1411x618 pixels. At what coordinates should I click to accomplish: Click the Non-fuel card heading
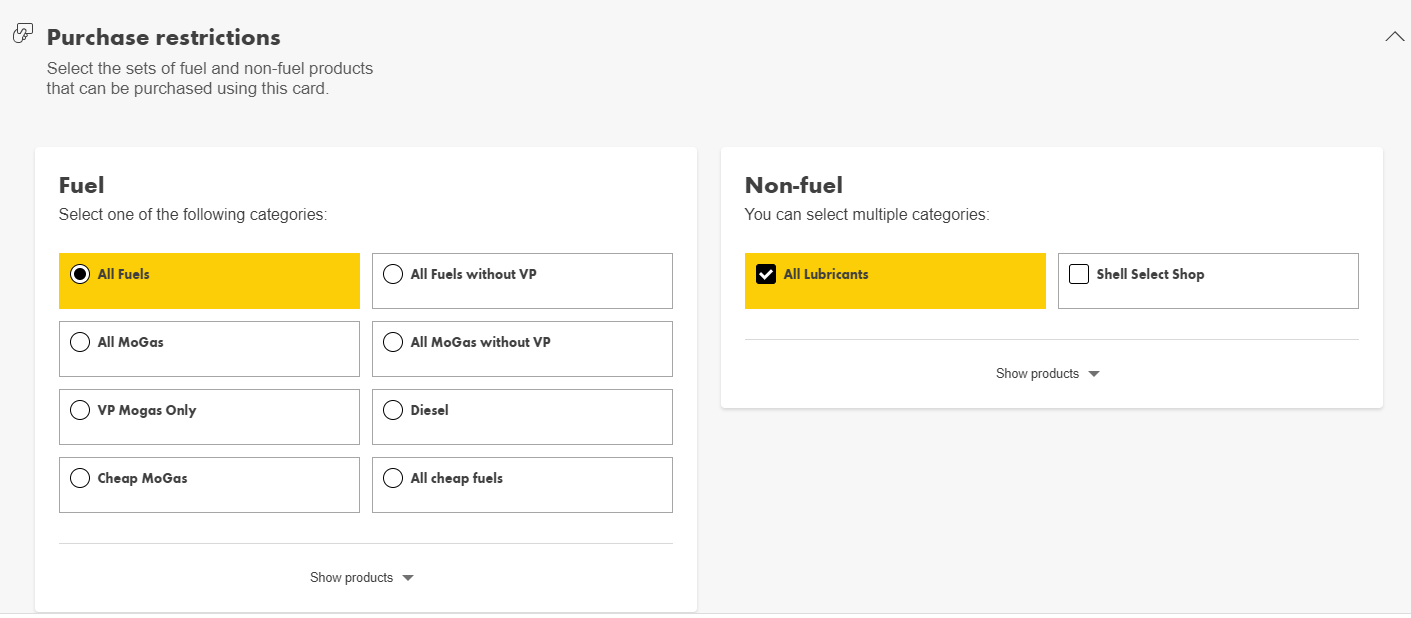pos(794,185)
